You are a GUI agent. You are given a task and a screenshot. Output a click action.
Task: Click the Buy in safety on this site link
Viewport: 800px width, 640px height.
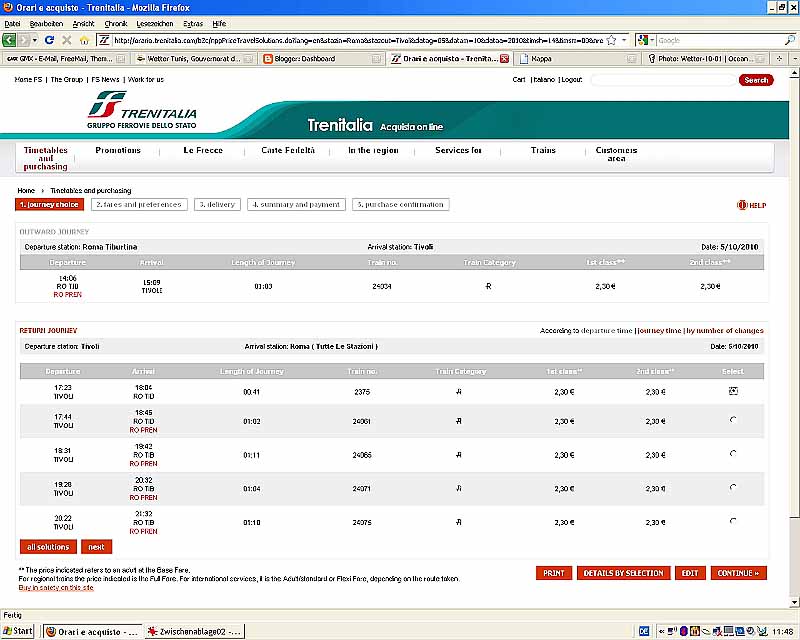[x=56, y=587]
